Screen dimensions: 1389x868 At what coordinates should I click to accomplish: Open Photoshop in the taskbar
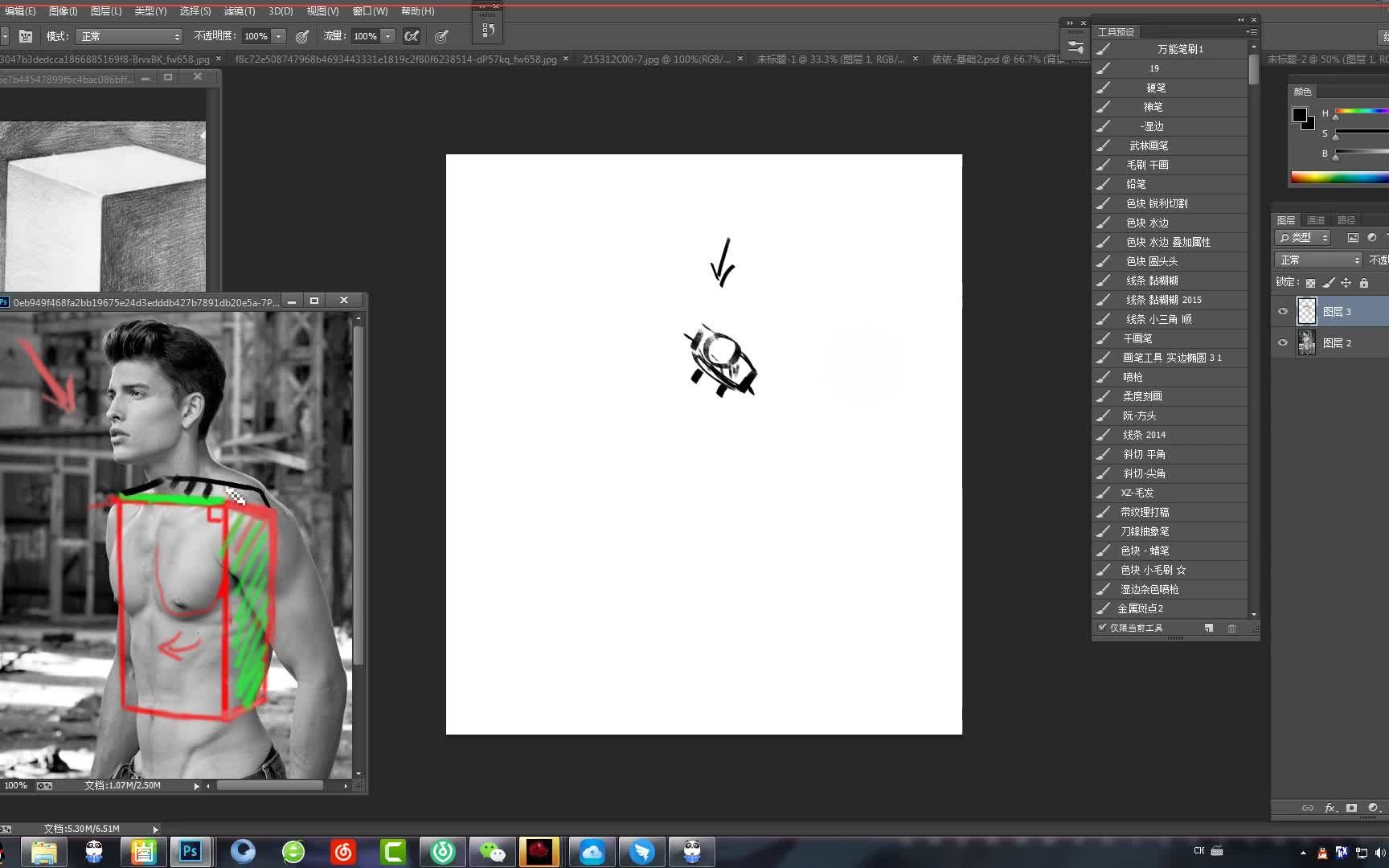(x=190, y=851)
